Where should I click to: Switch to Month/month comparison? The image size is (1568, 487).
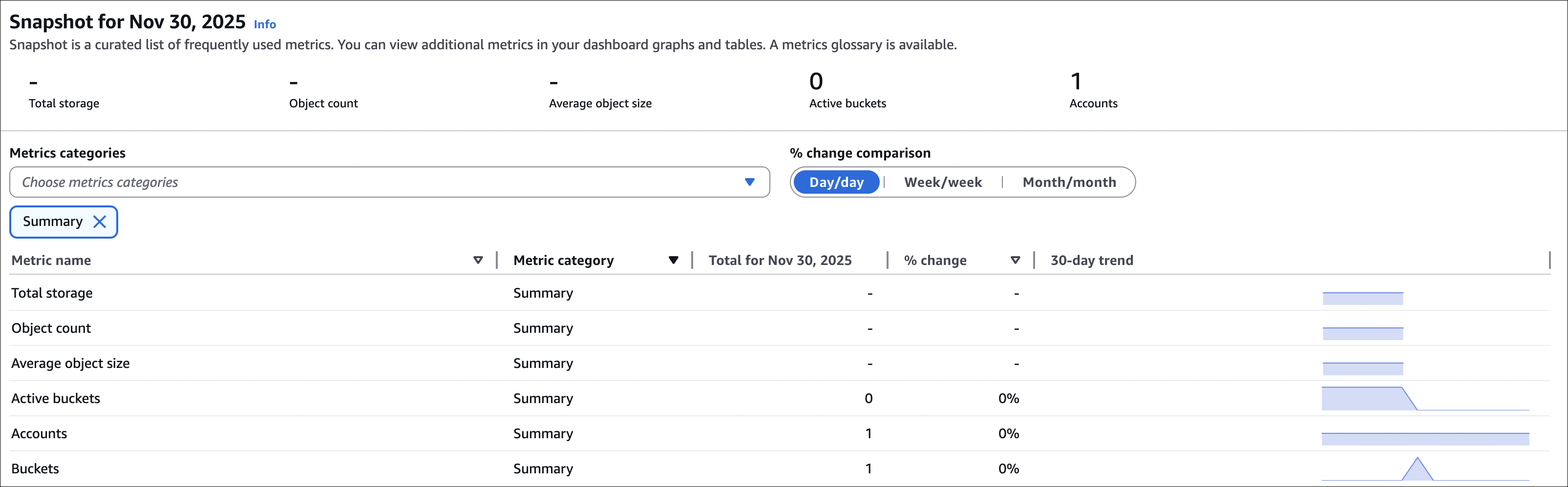[x=1069, y=183]
